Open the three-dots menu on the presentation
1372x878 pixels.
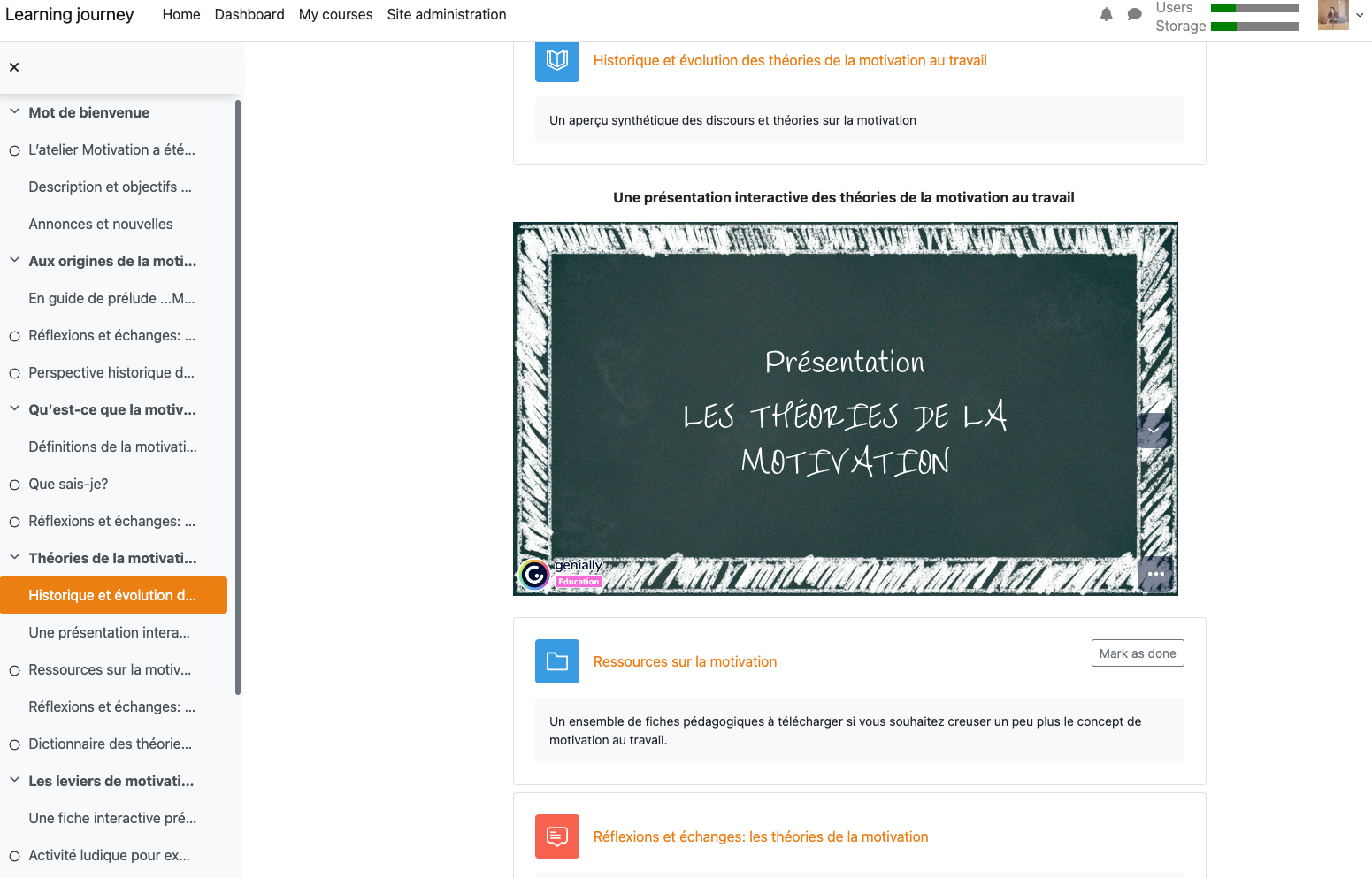click(x=1155, y=574)
